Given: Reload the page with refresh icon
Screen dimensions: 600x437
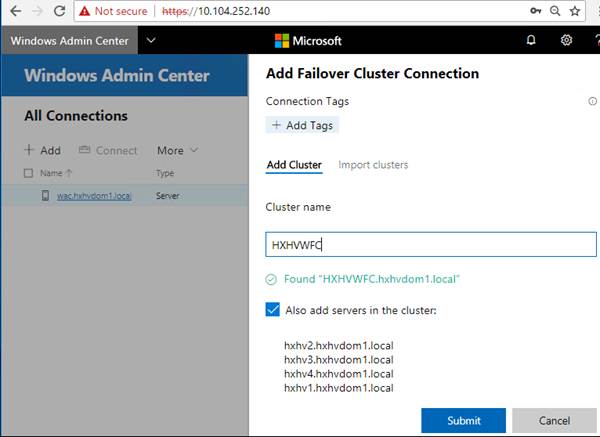Looking at the screenshot, I should [59, 11].
